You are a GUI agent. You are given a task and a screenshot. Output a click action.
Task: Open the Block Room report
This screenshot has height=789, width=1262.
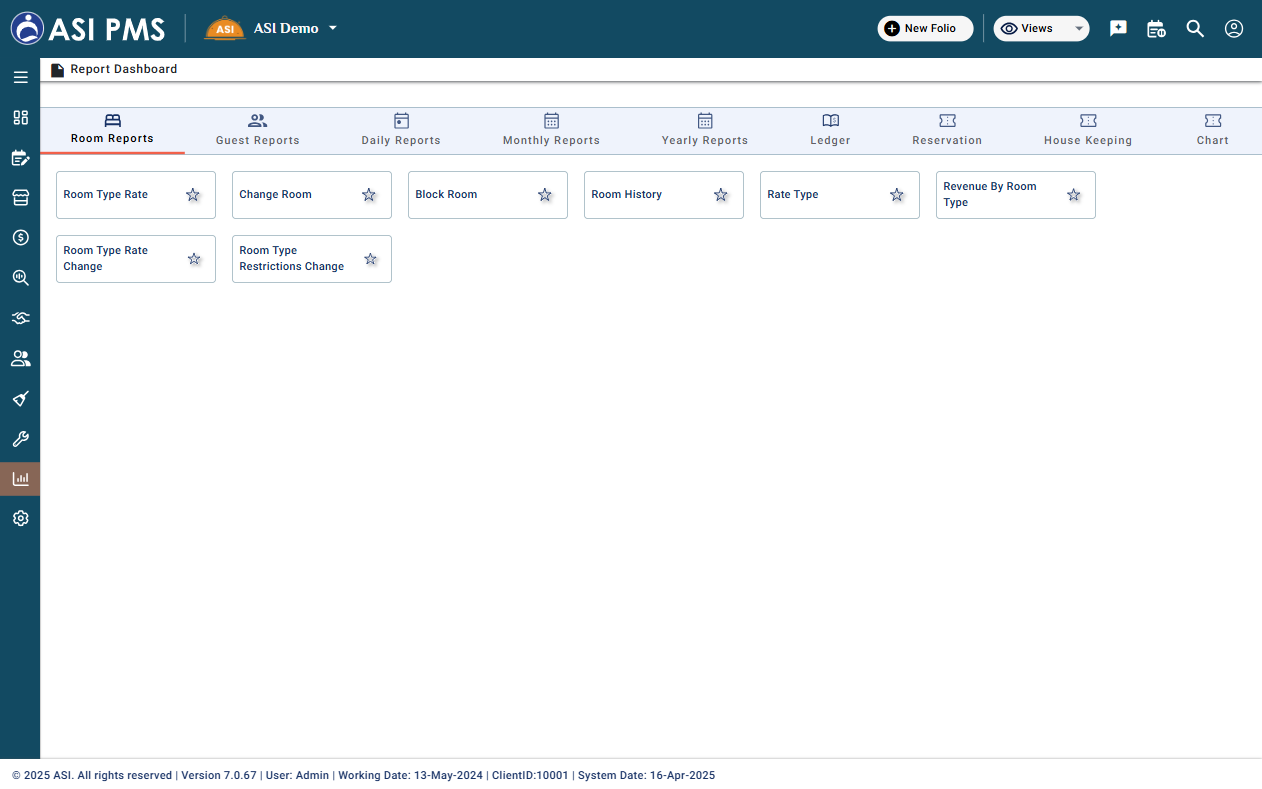(488, 195)
